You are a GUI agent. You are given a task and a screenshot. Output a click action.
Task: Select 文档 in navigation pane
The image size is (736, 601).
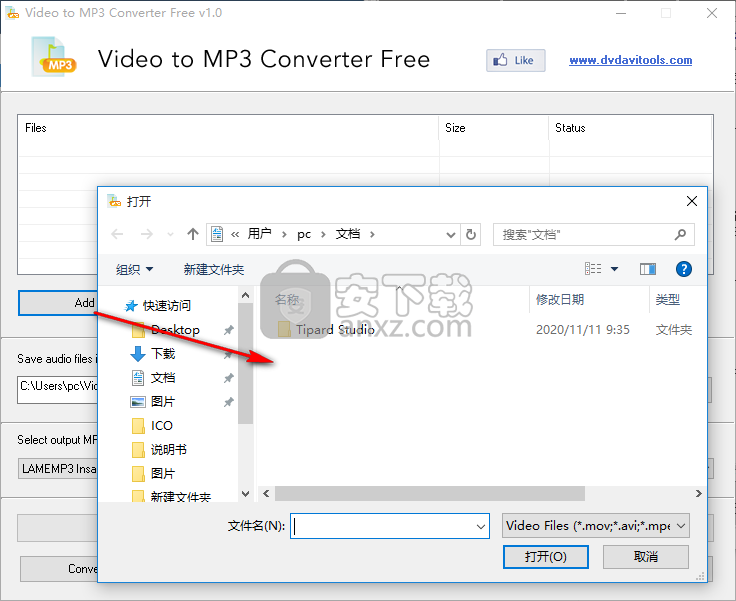(163, 378)
